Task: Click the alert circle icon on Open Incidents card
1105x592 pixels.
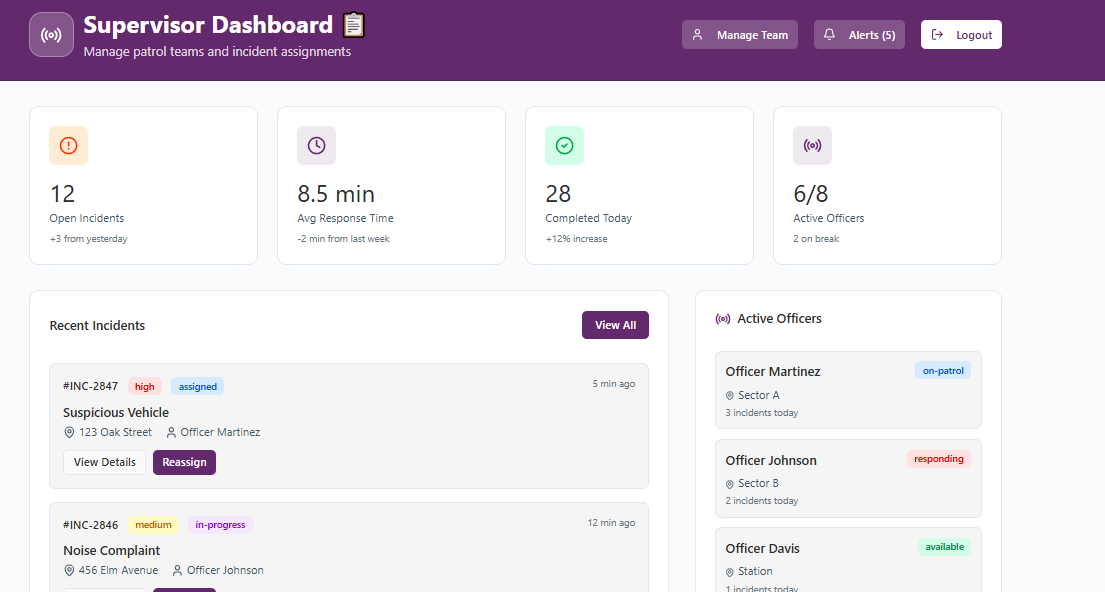Action: tap(68, 145)
